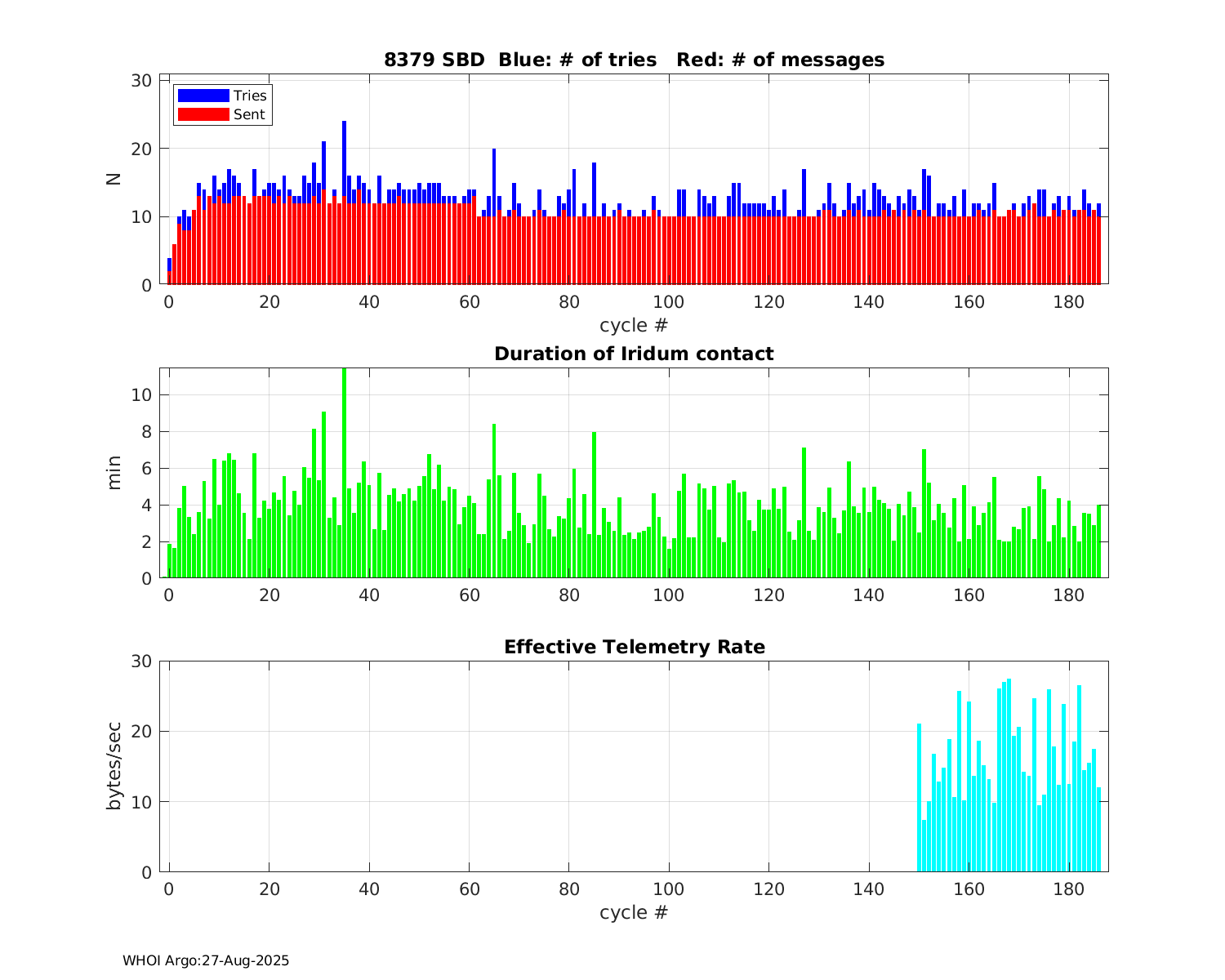Click 'cycle #' label under the top chart
This screenshot has width=1225, height=980.
[x=634, y=325]
